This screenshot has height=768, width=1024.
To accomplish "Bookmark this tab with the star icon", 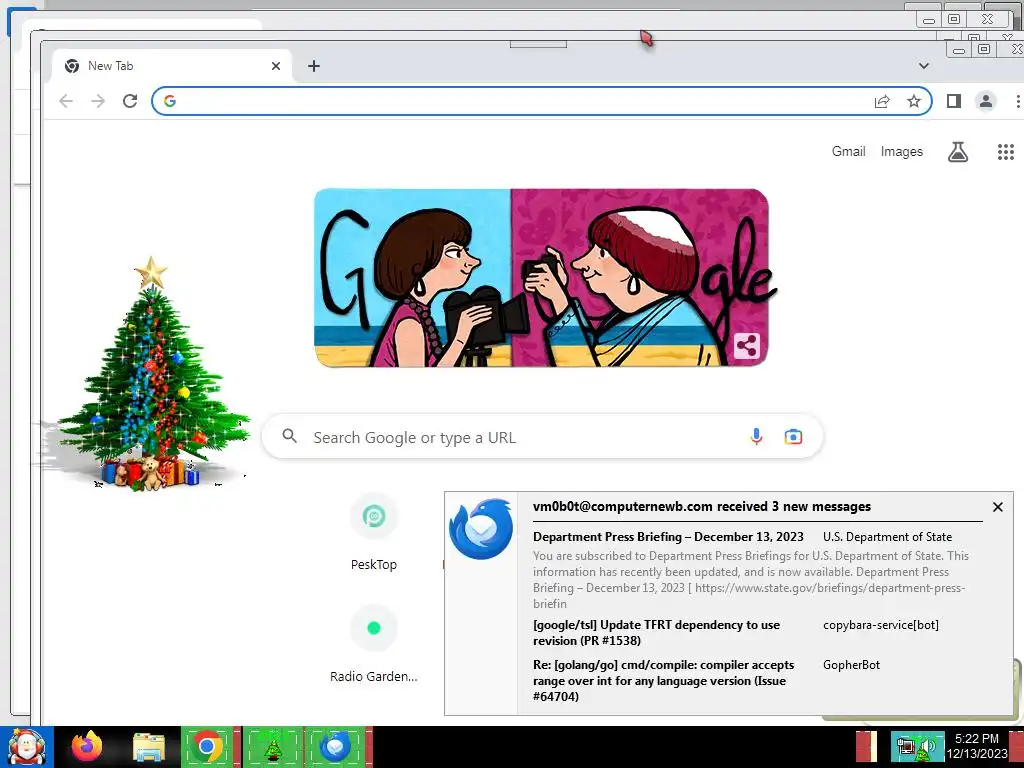I will (914, 101).
